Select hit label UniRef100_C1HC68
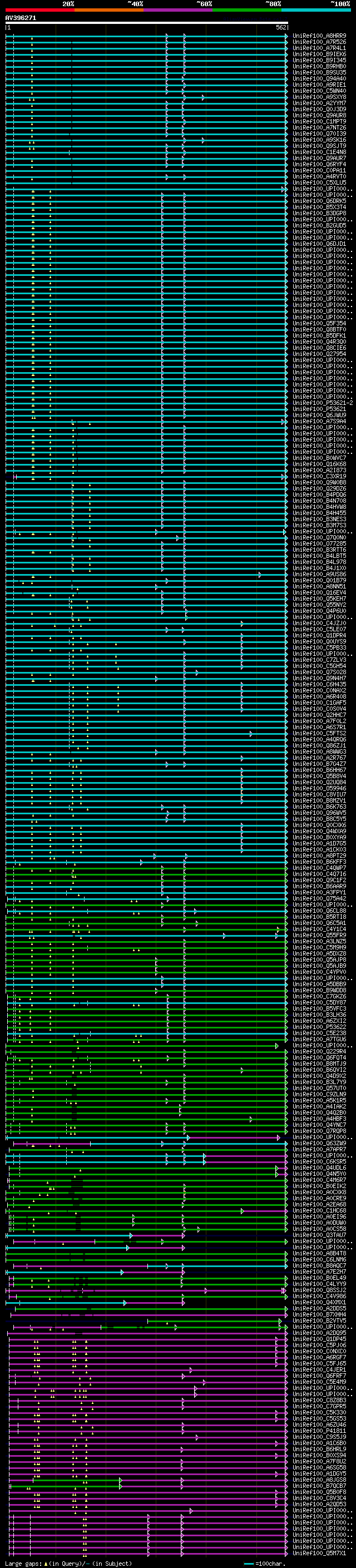Viewport: 356px width, 1568px height. click(x=319, y=1210)
